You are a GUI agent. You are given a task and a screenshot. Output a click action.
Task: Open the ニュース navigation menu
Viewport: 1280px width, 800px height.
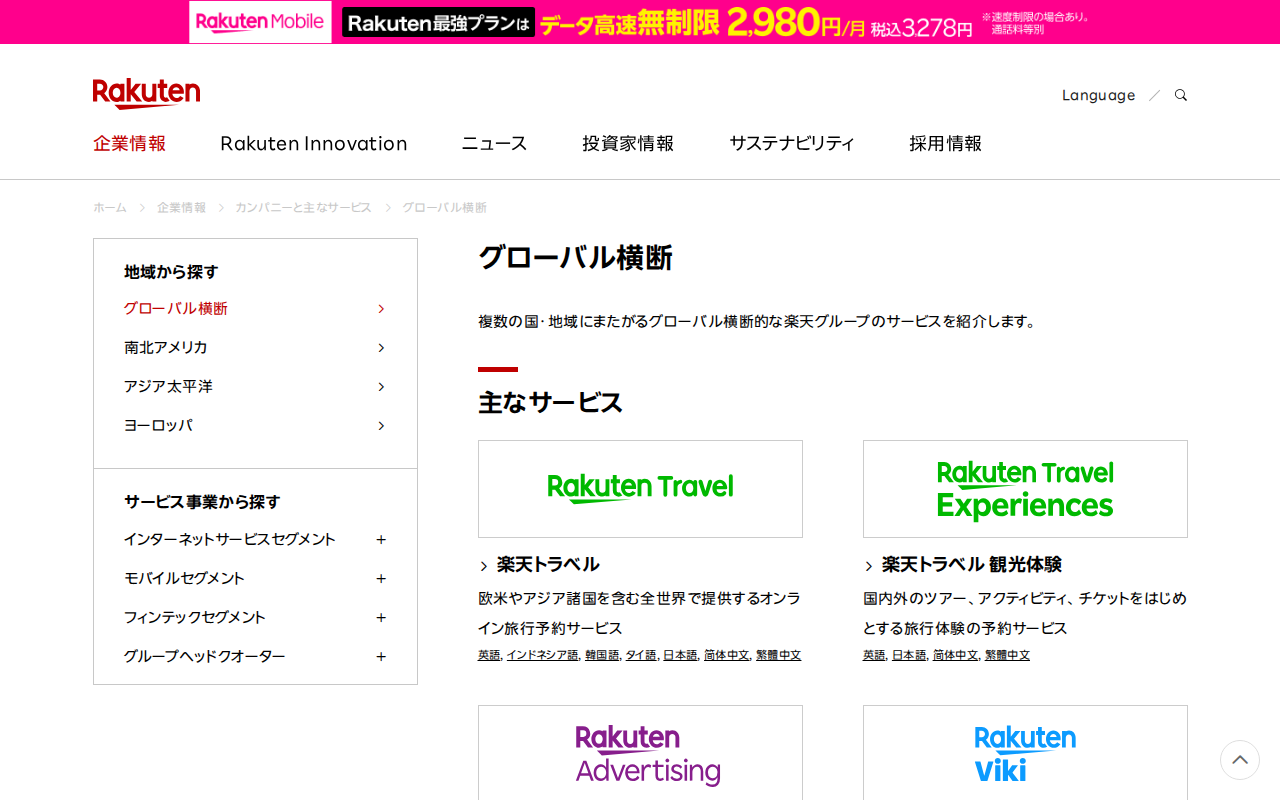tap(494, 143)
